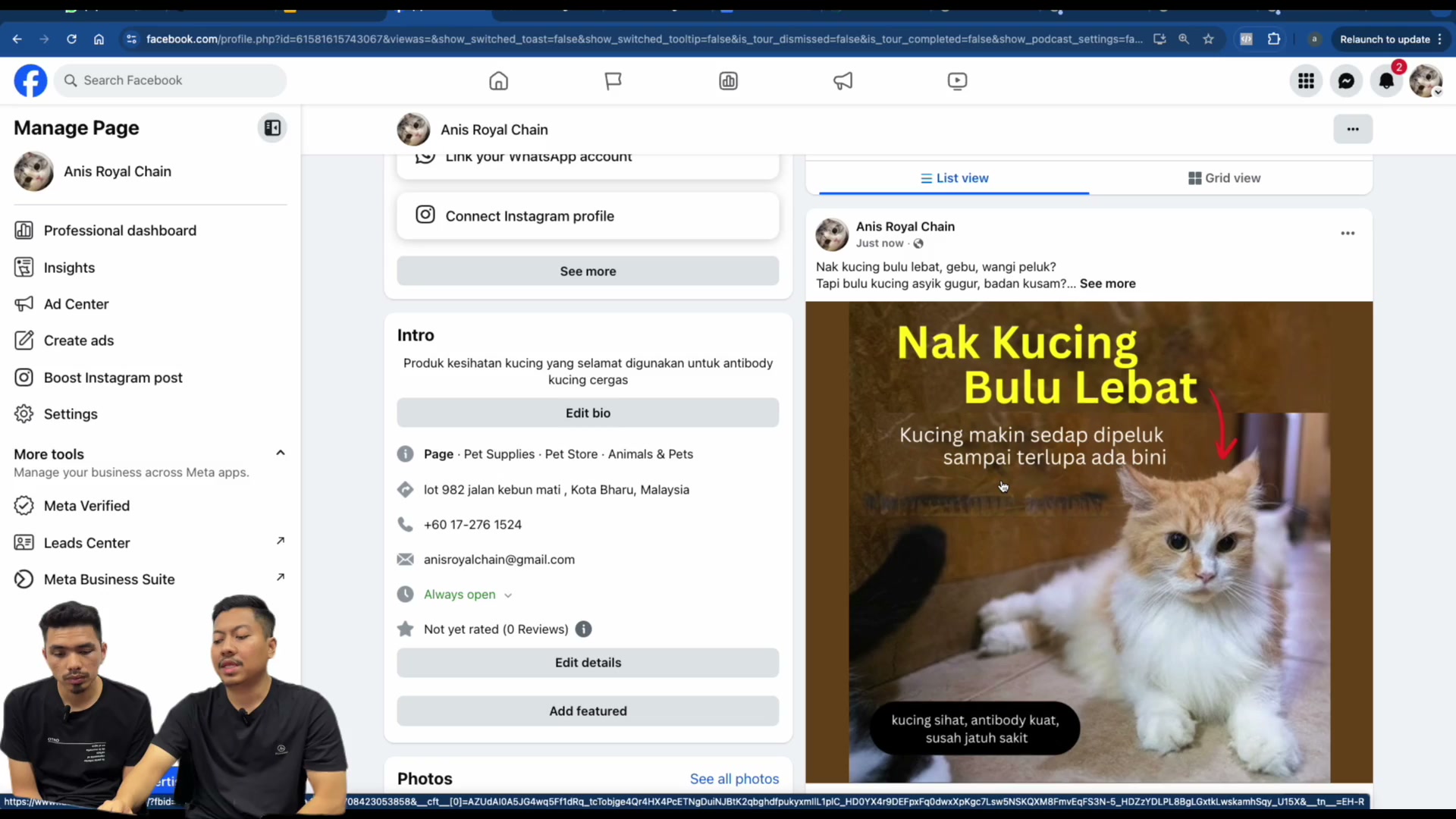Open the Messenger icon

1346,80
